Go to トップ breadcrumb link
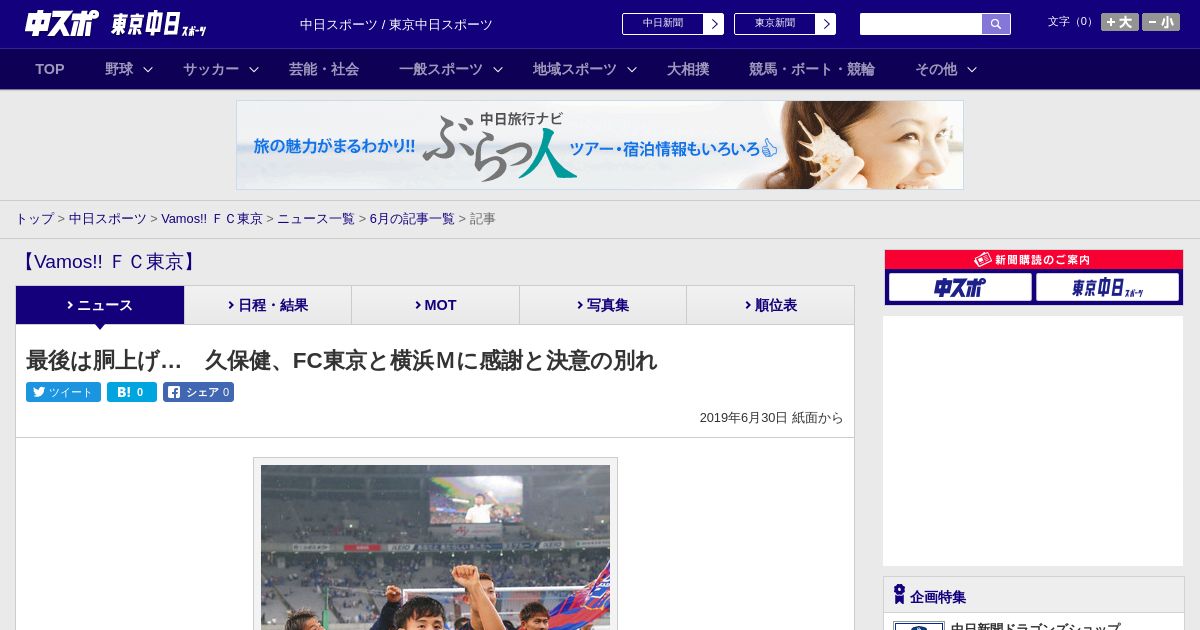The width and height of the screenshot is (1200, 630). click(x=34, y=219)
